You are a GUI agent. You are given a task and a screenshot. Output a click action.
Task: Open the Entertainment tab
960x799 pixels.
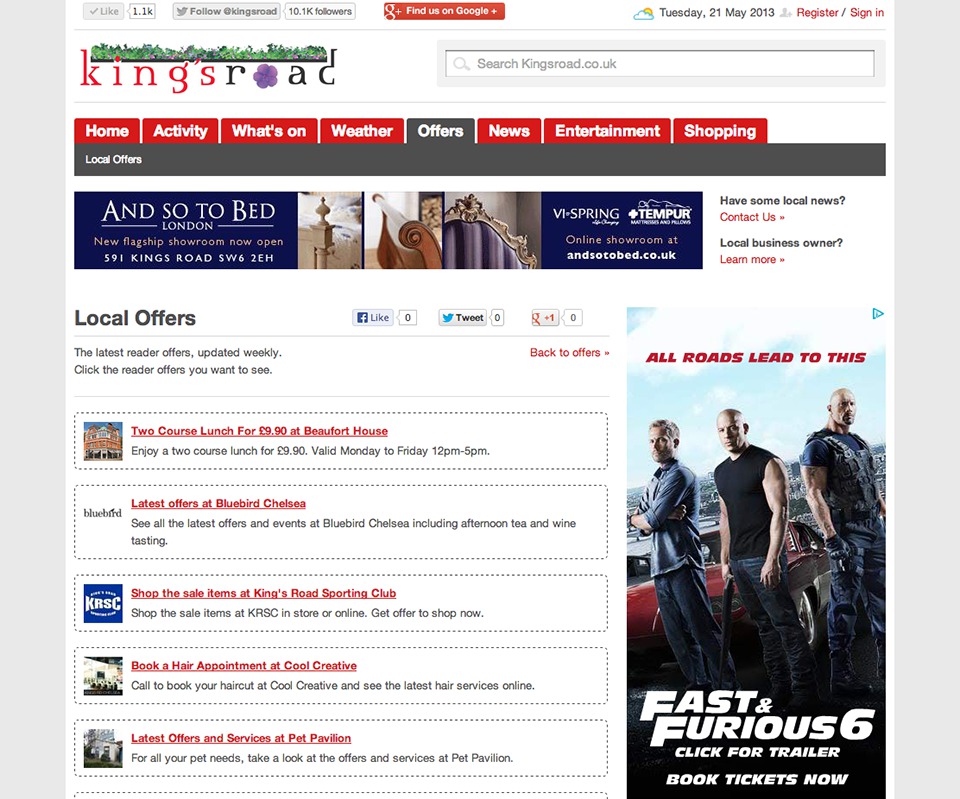(607, 131)
